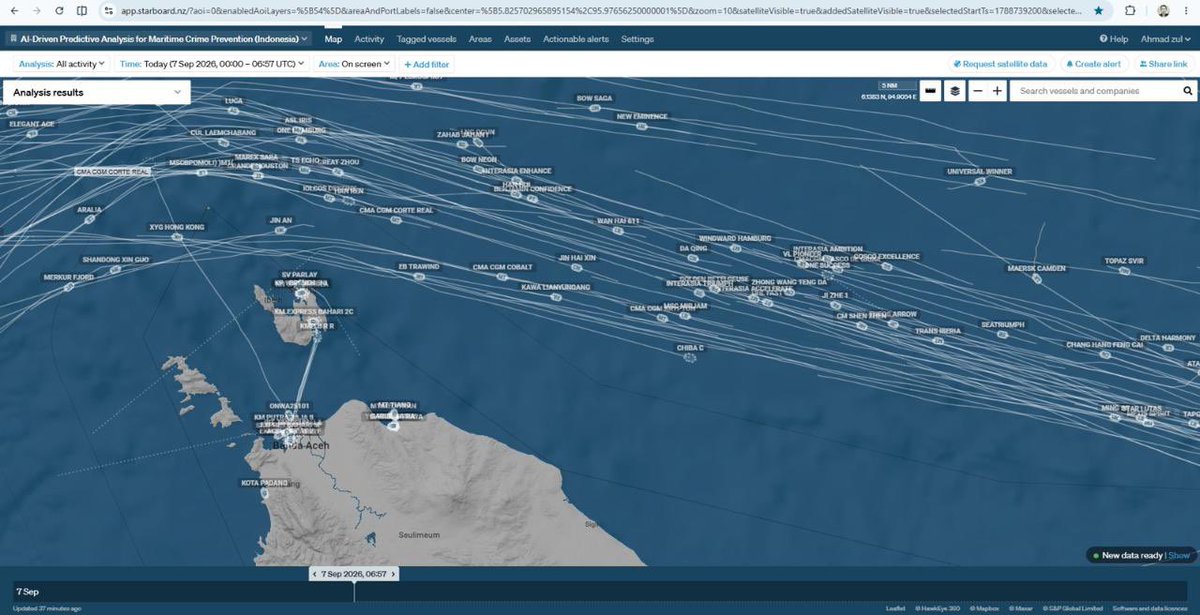The height and width of the screenshot is (615, 1200).
Task: Click the browser address bar URL
Action: pos(603,11)
